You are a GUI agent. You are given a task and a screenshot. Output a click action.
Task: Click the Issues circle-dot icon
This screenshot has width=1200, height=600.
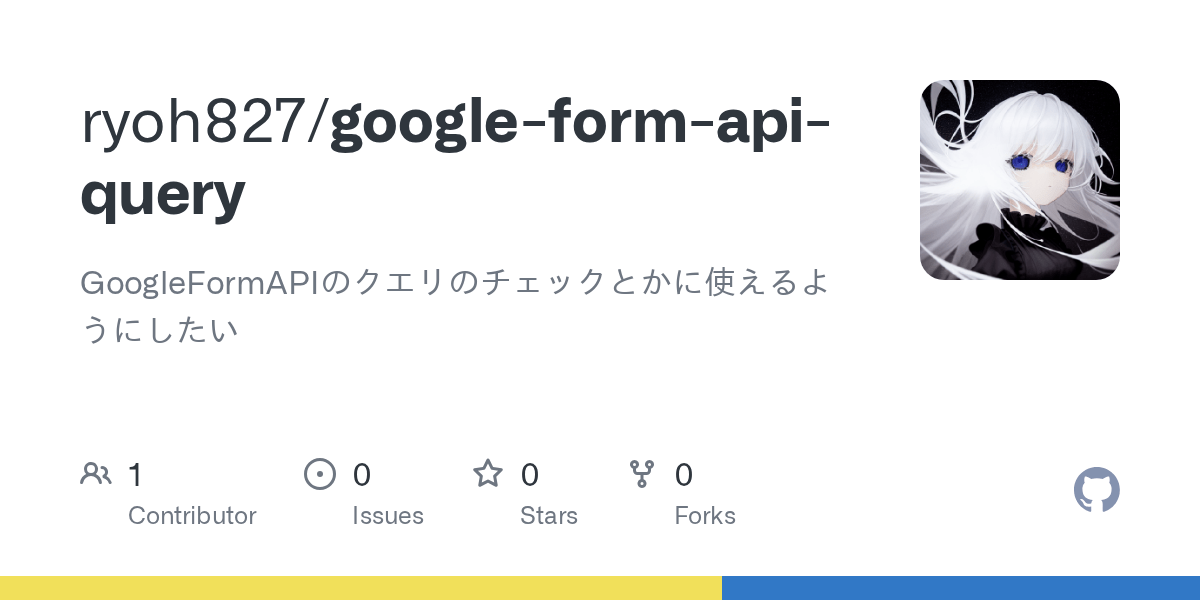point(319,474)
